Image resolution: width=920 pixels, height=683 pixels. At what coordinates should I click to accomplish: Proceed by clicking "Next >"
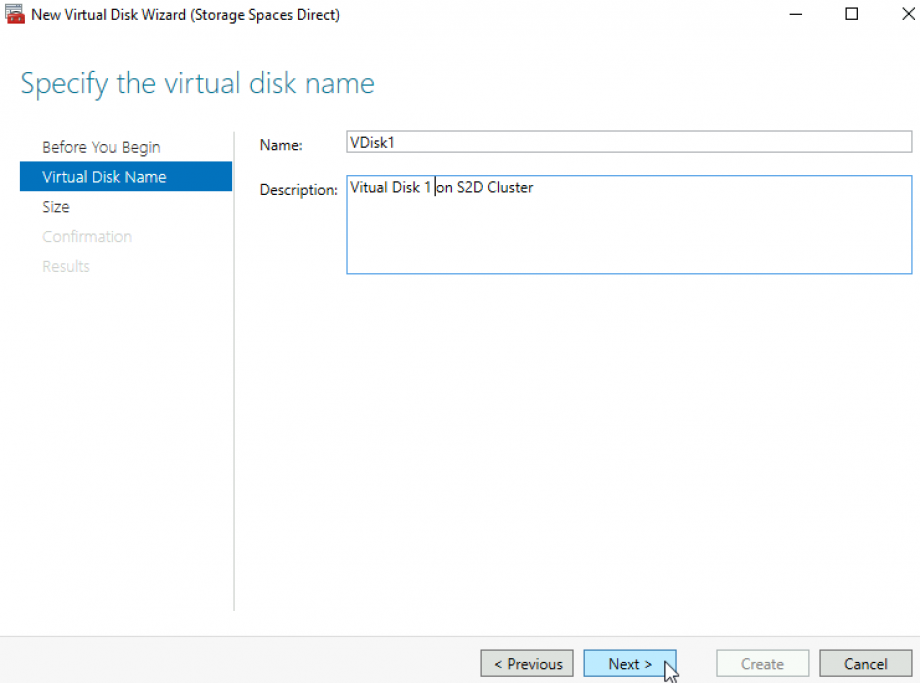coord(629,663)
